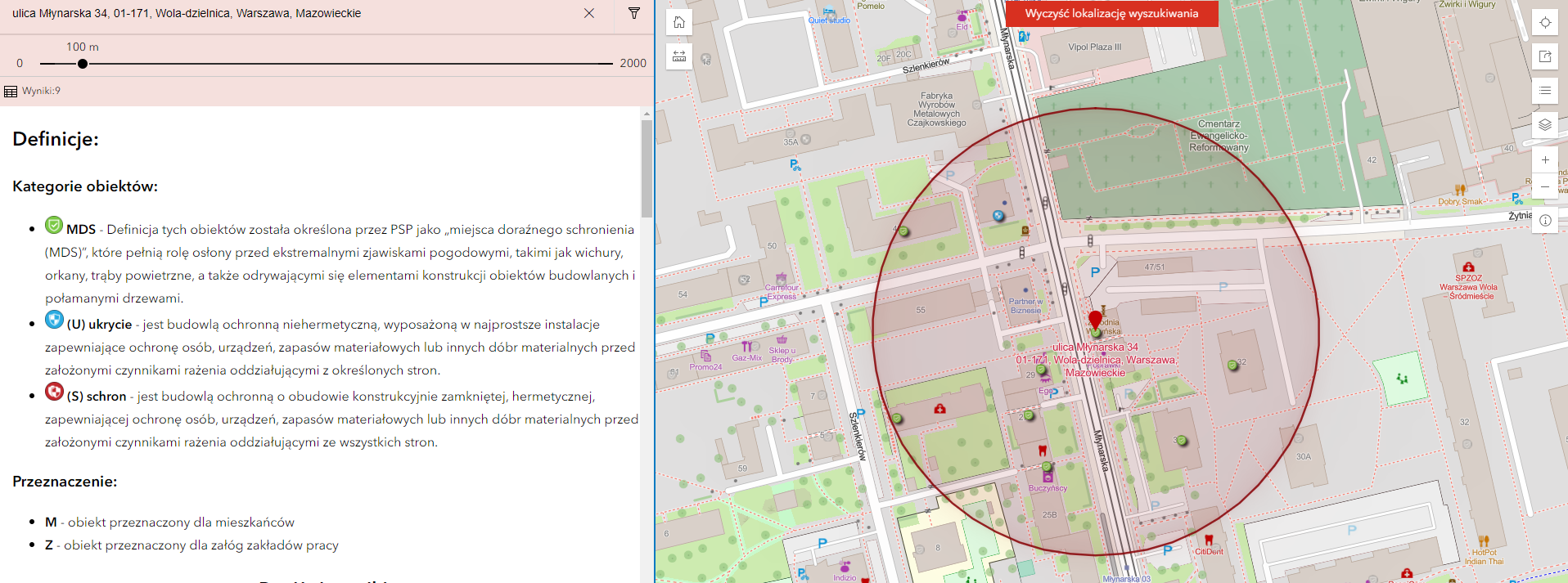Open the legend list icon
The image size is (1568, 583).
coord(1544,91)
